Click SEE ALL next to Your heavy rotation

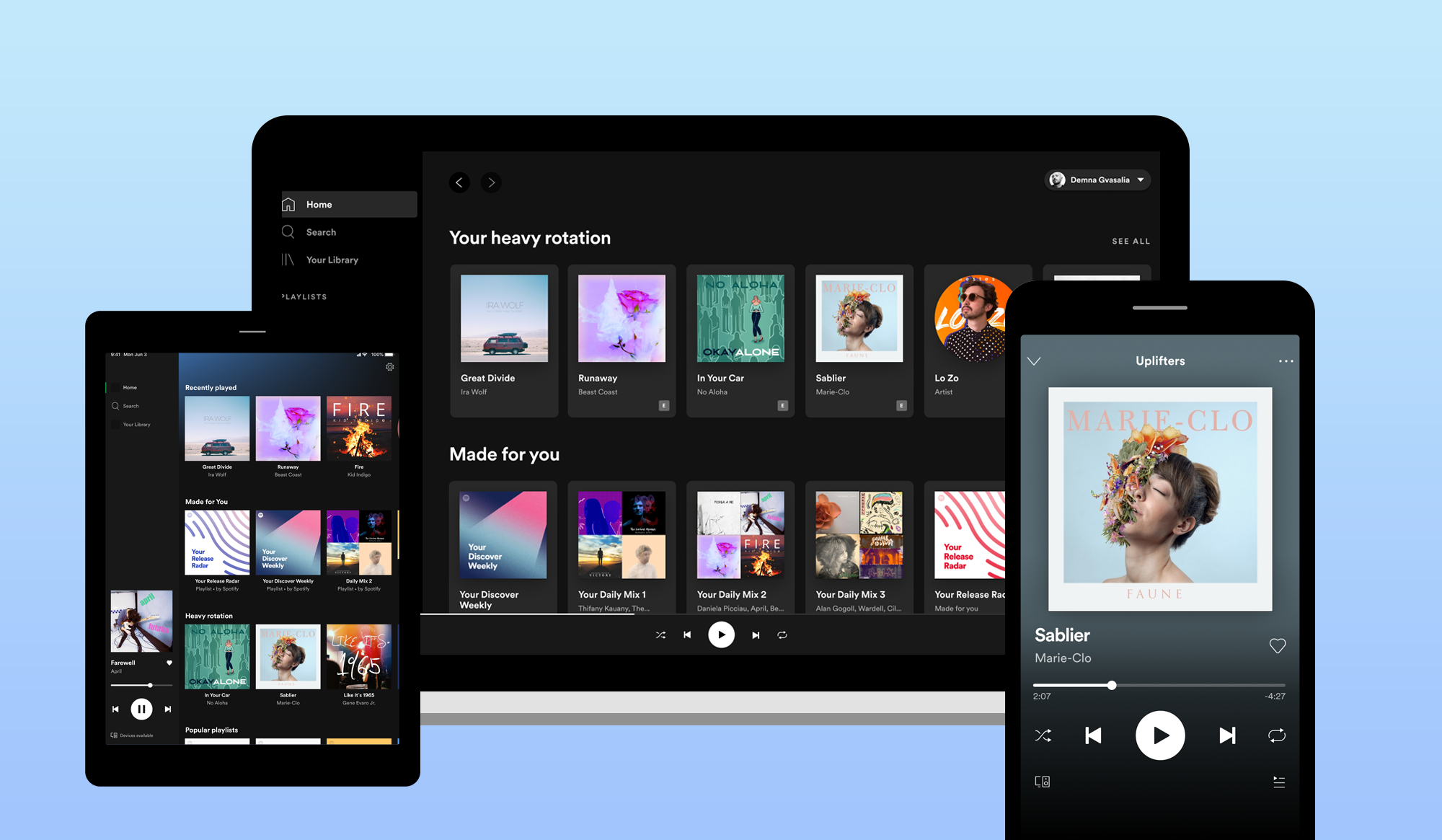pyautogui.click(x=1131, y=241)
